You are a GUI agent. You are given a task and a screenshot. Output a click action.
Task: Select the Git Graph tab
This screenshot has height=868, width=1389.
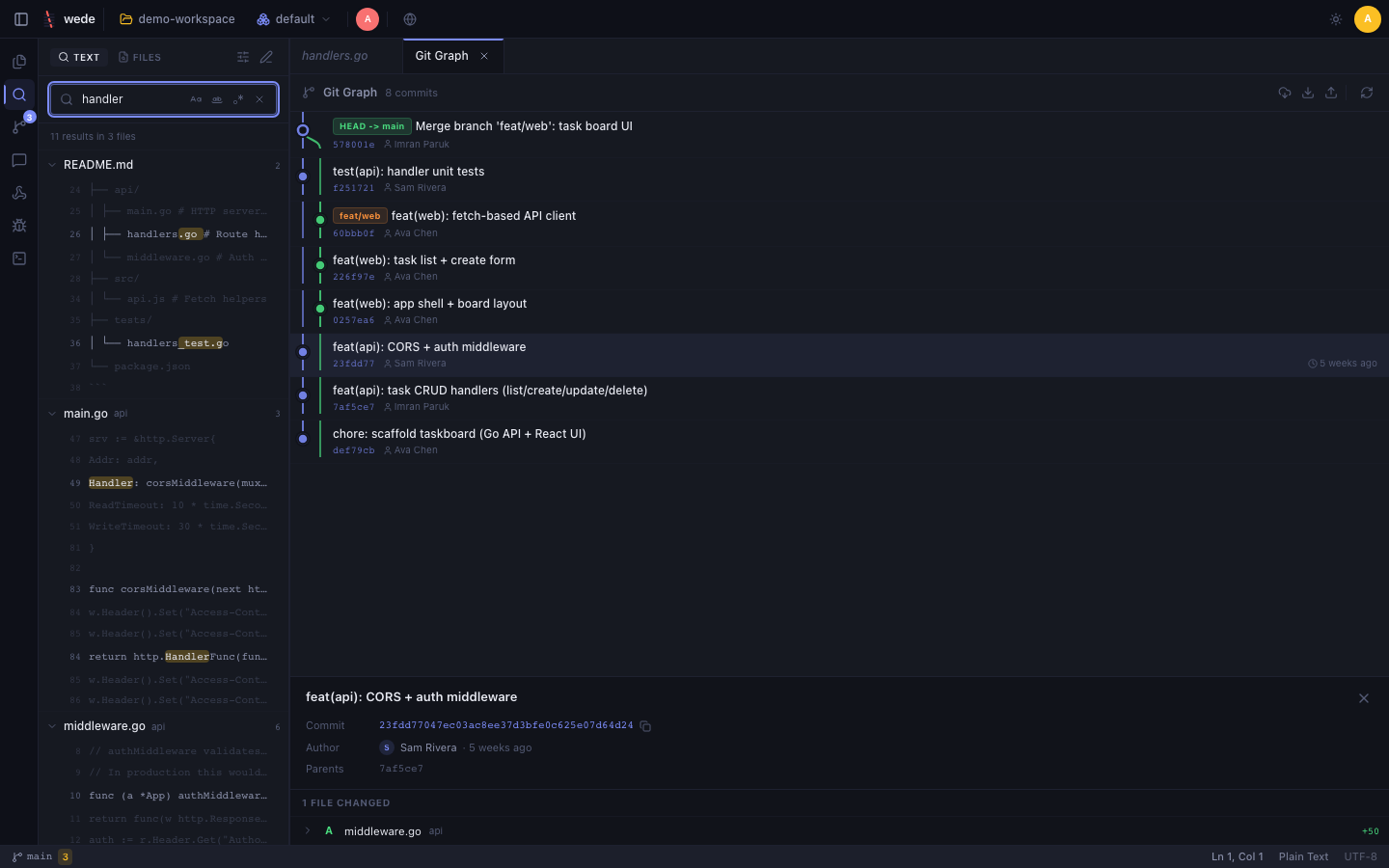pos(452,56)
